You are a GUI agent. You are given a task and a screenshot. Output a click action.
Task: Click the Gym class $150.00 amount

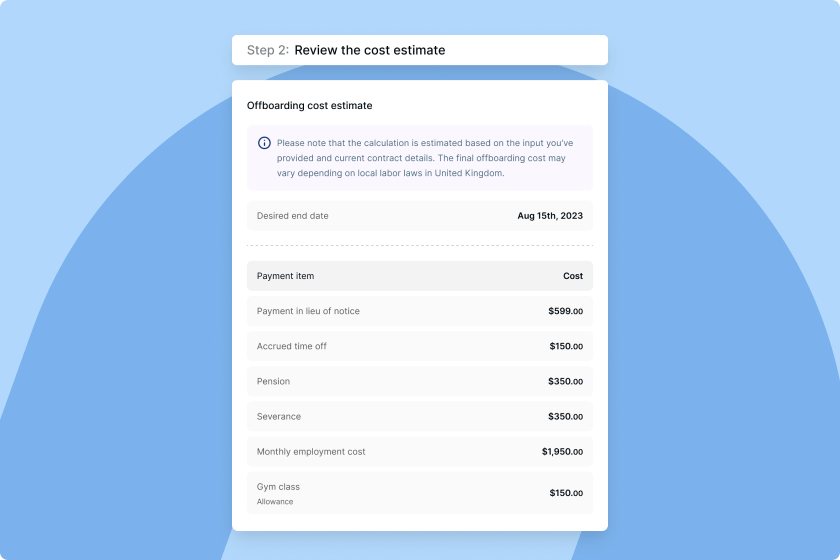pos(566,493)
